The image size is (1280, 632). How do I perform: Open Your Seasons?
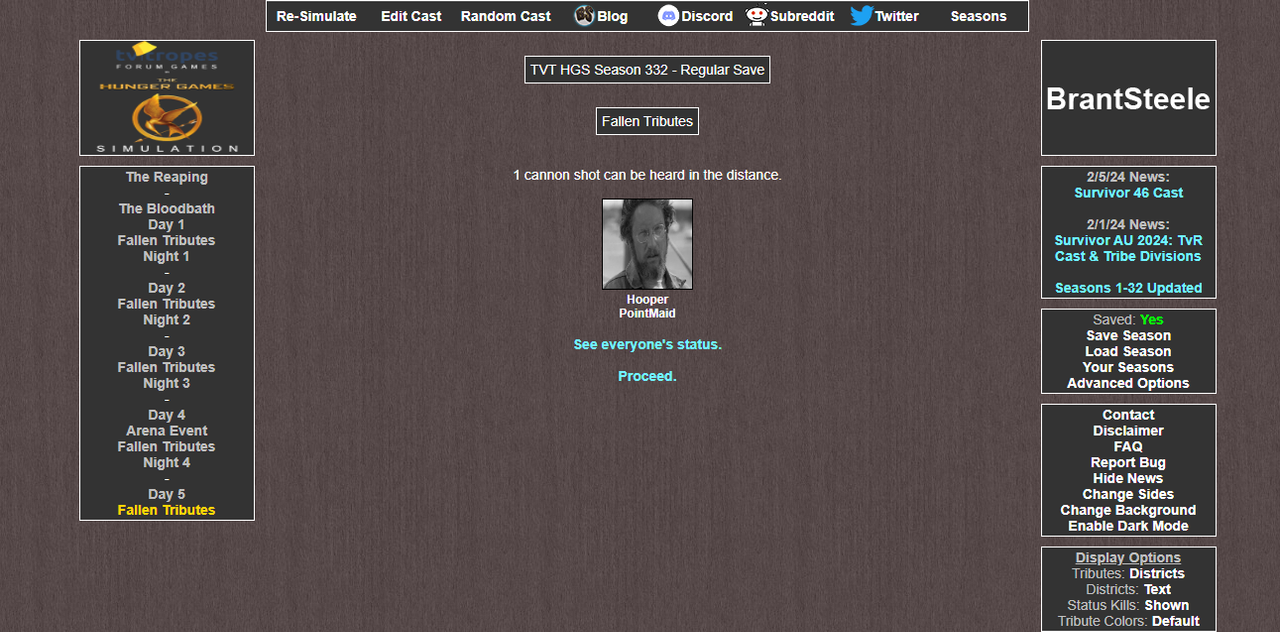click(1128, 367)
